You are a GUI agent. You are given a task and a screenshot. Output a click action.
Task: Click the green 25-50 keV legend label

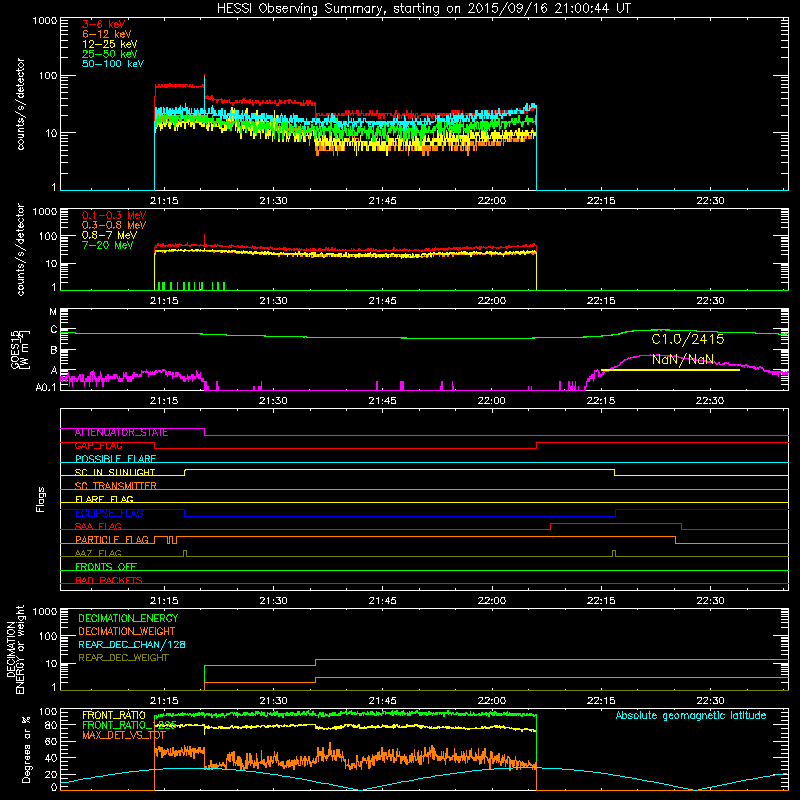tap(110, 54)
